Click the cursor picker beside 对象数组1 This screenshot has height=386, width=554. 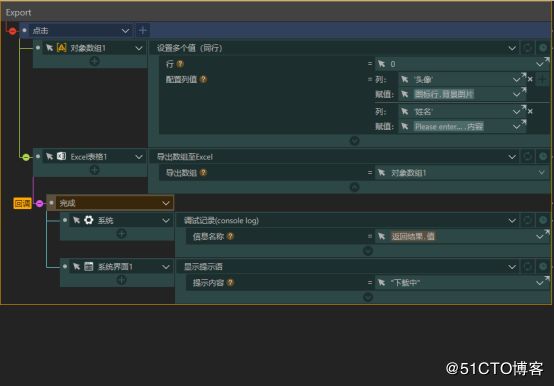(49, 48)
